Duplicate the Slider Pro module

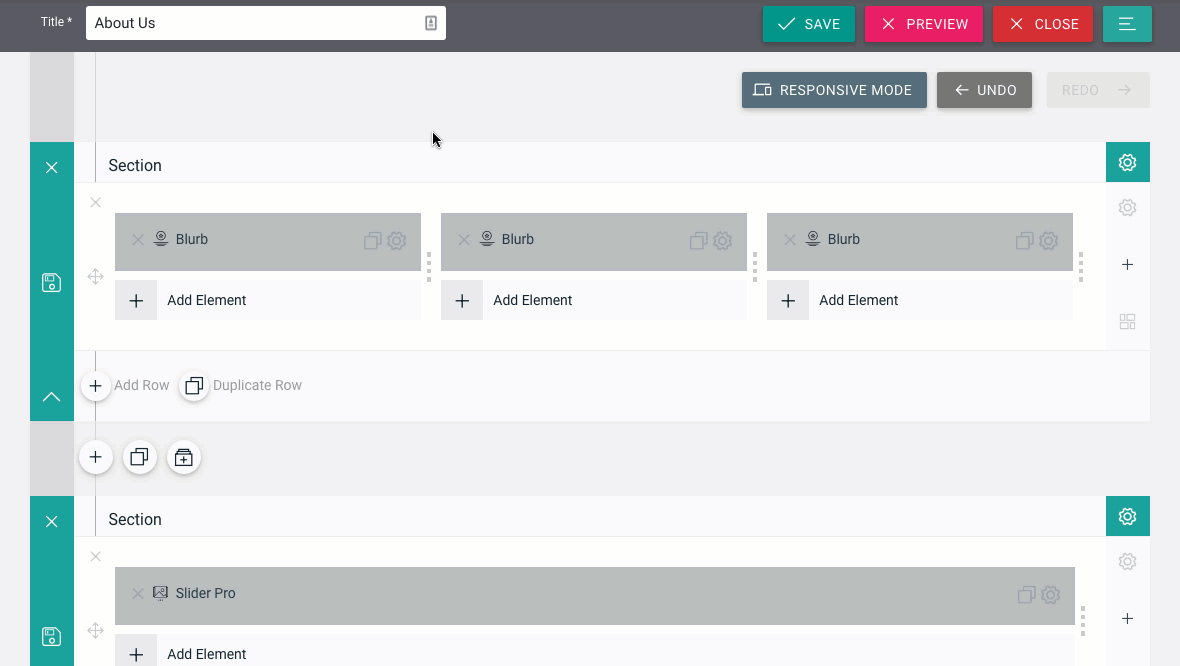(x=1024, y=593)
